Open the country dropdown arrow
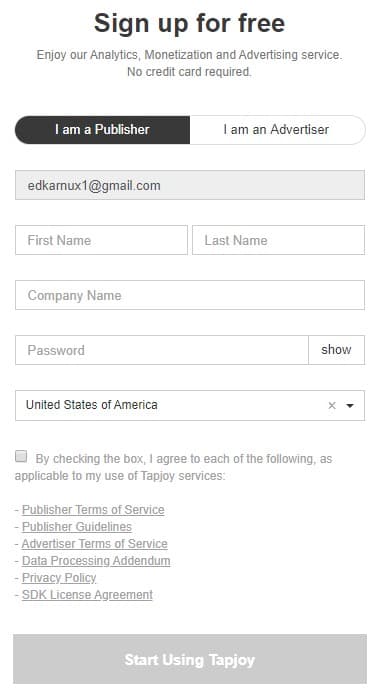The width and height of the screenshot is (390, 692). pos(350,406)
